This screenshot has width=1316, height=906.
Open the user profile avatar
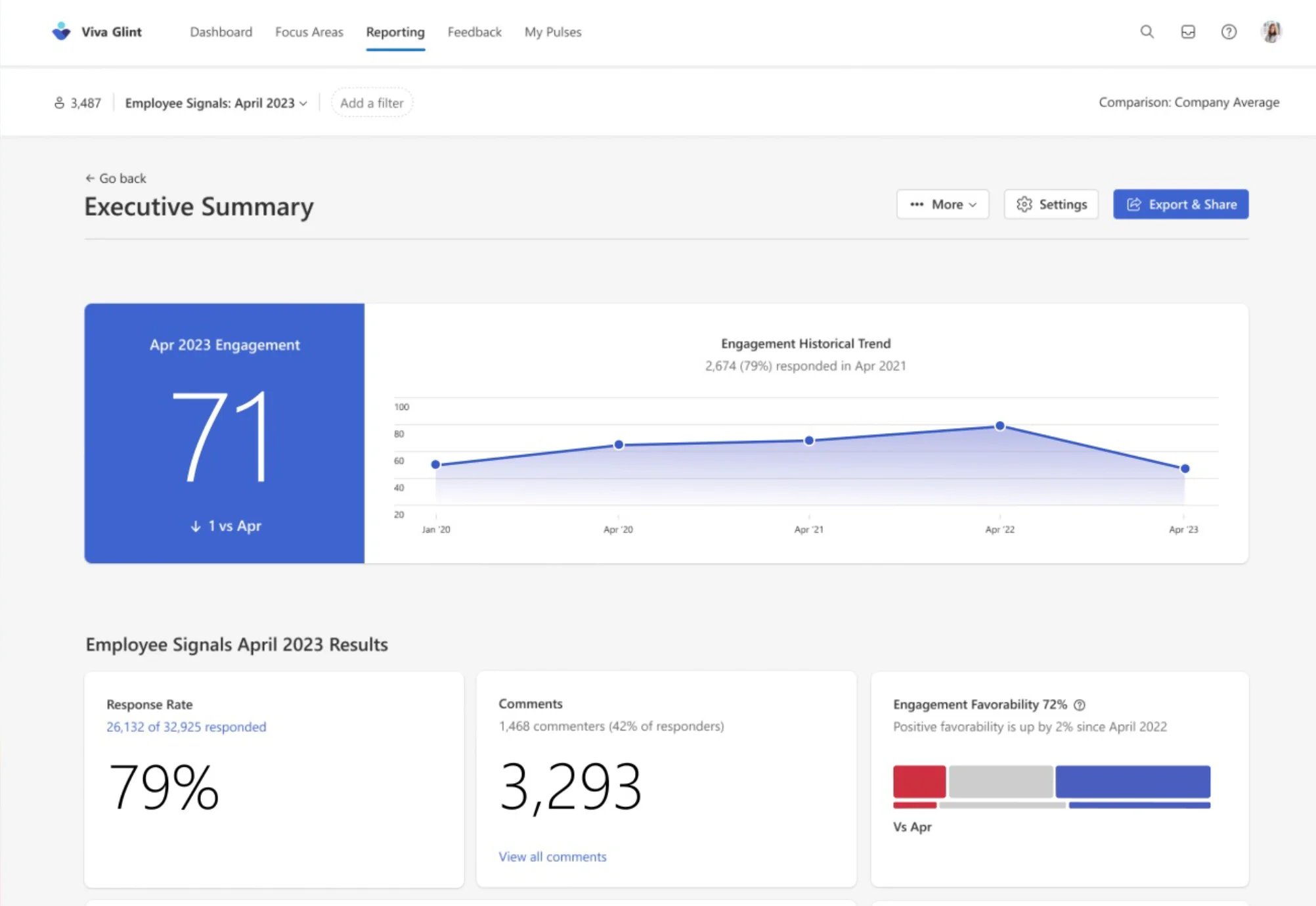click(1271, 32)
